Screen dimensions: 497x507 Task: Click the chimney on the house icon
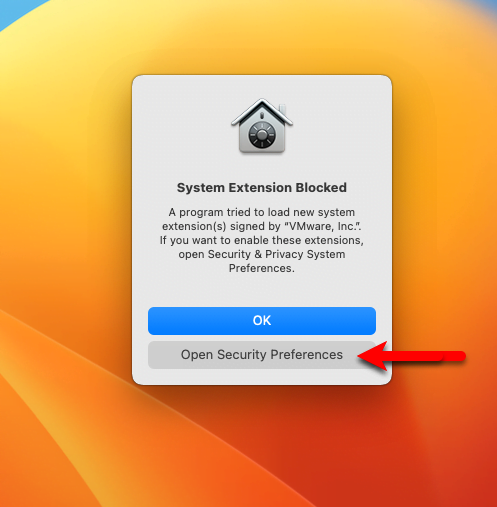coord(282,109)
